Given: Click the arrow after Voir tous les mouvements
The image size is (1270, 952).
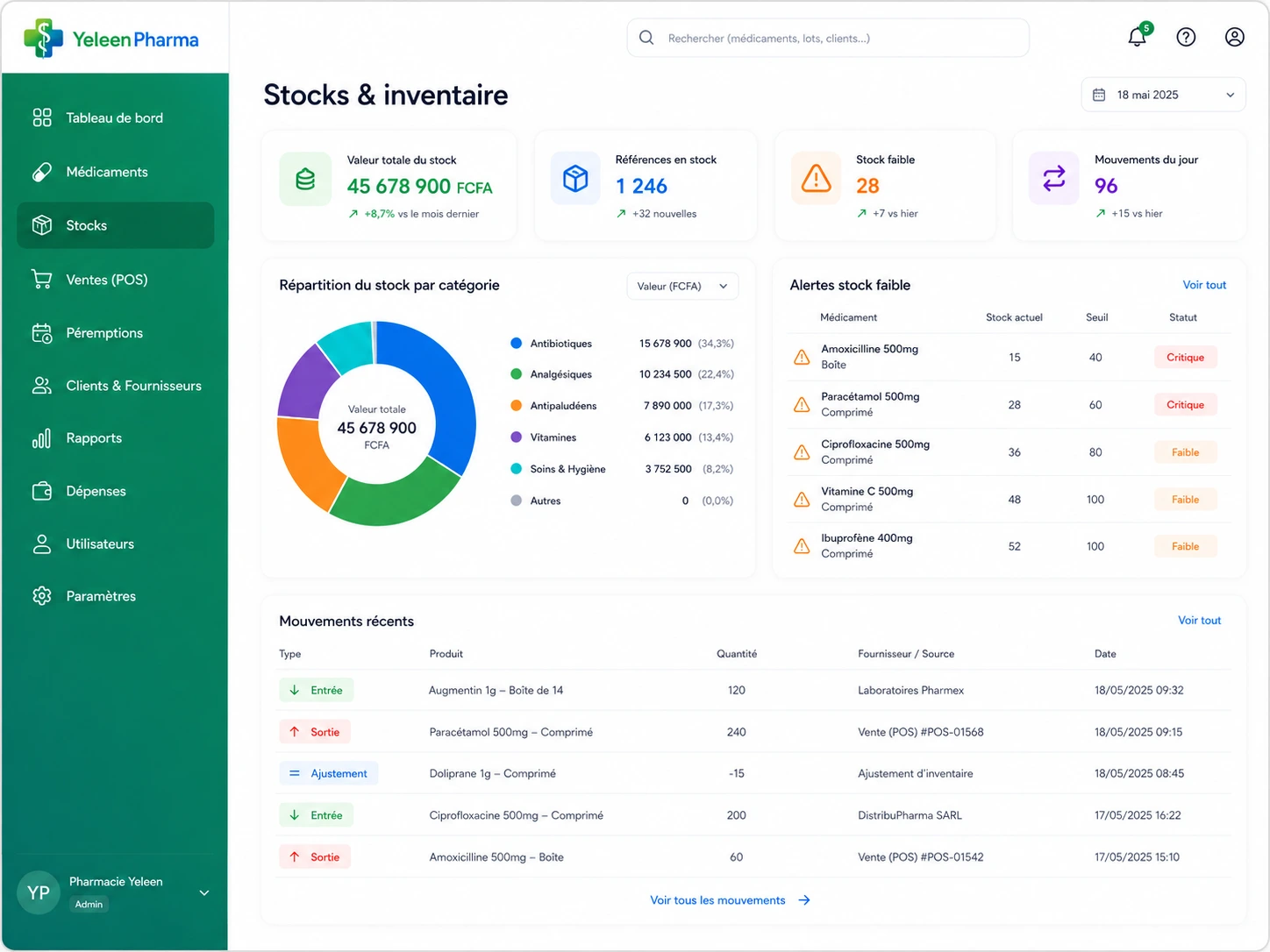Looking at the screenshot, I should click(804, 900).
